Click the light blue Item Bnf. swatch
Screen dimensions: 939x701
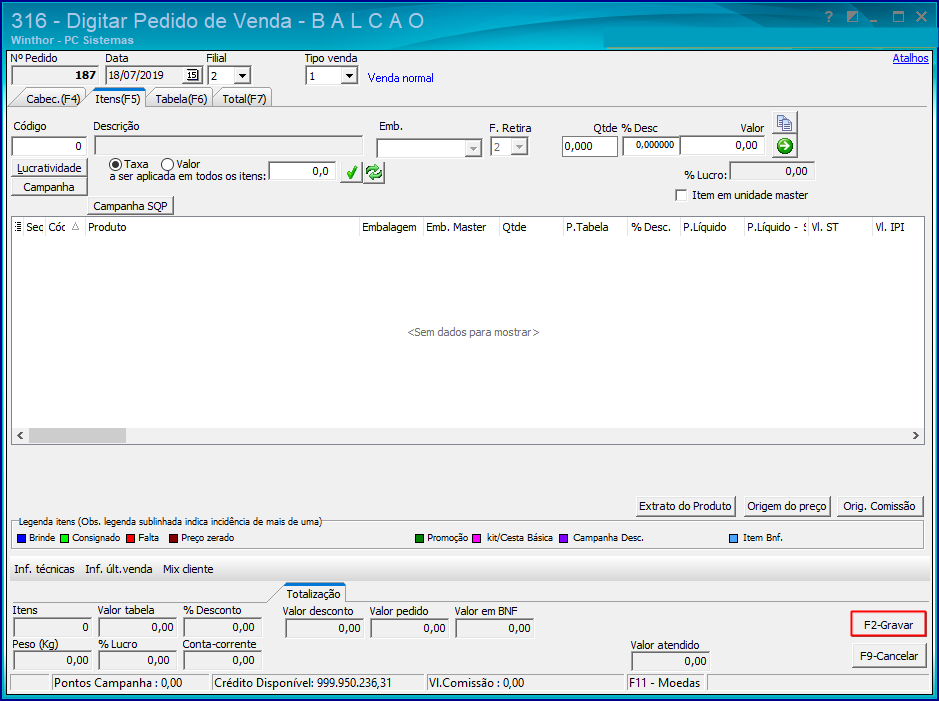click(x=734, y=538)
